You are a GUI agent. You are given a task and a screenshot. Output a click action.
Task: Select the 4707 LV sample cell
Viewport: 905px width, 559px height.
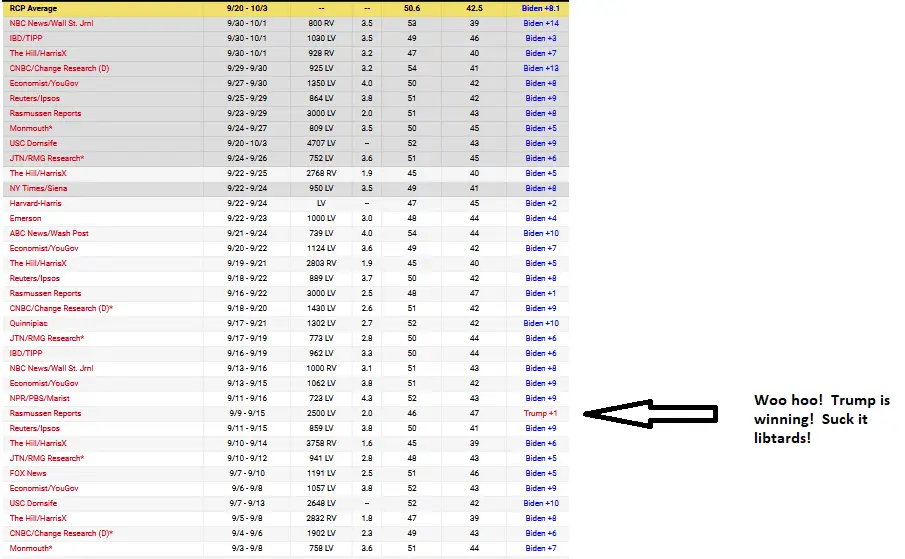pyautogui.click(x=321, y=143)
